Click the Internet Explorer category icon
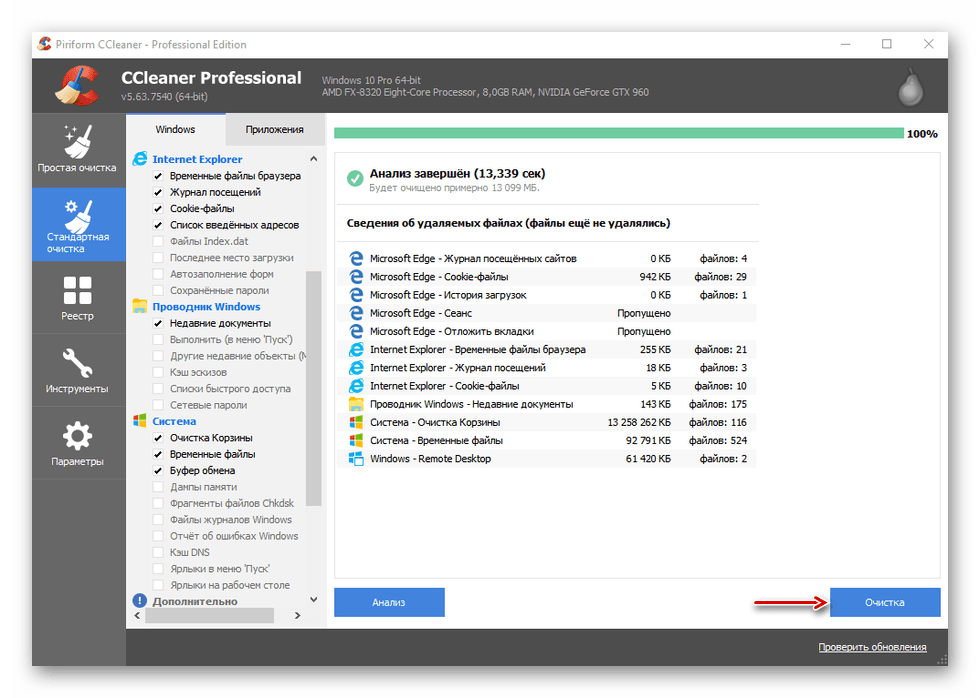Image resolution: width=980 pixels, height=698 pixels. (x=140, y=159)
